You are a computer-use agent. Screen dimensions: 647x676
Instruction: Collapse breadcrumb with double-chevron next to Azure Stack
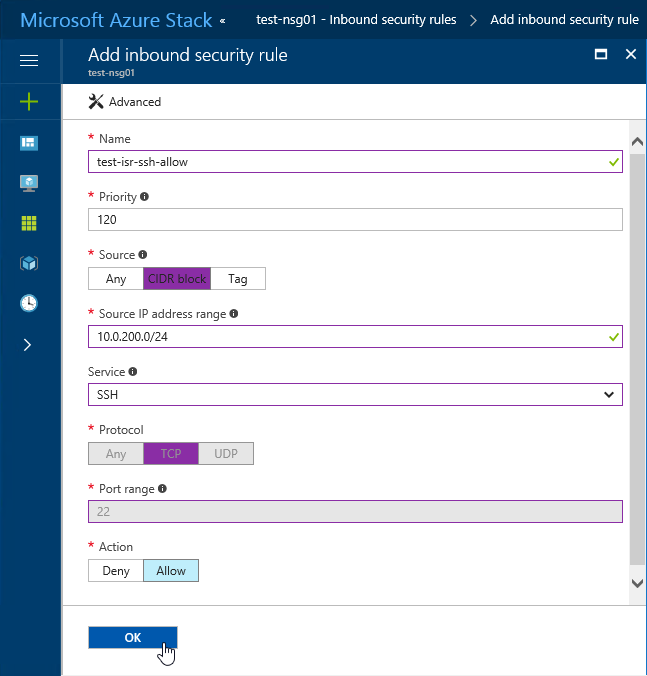point(222,21)
